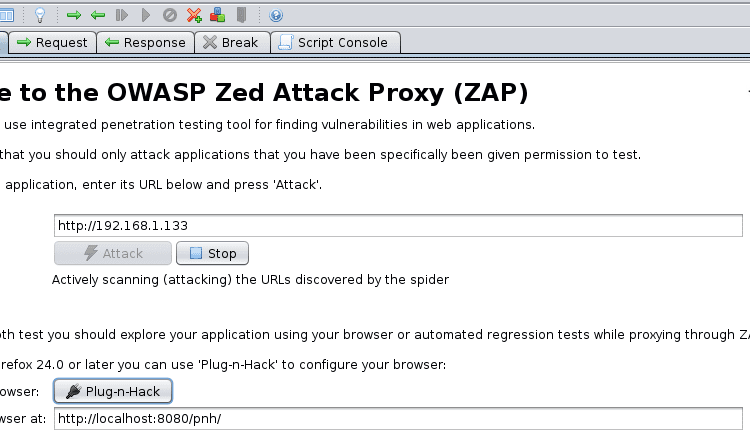Click the light bulb icon
The image size is (750, 444).
(40, 15)
